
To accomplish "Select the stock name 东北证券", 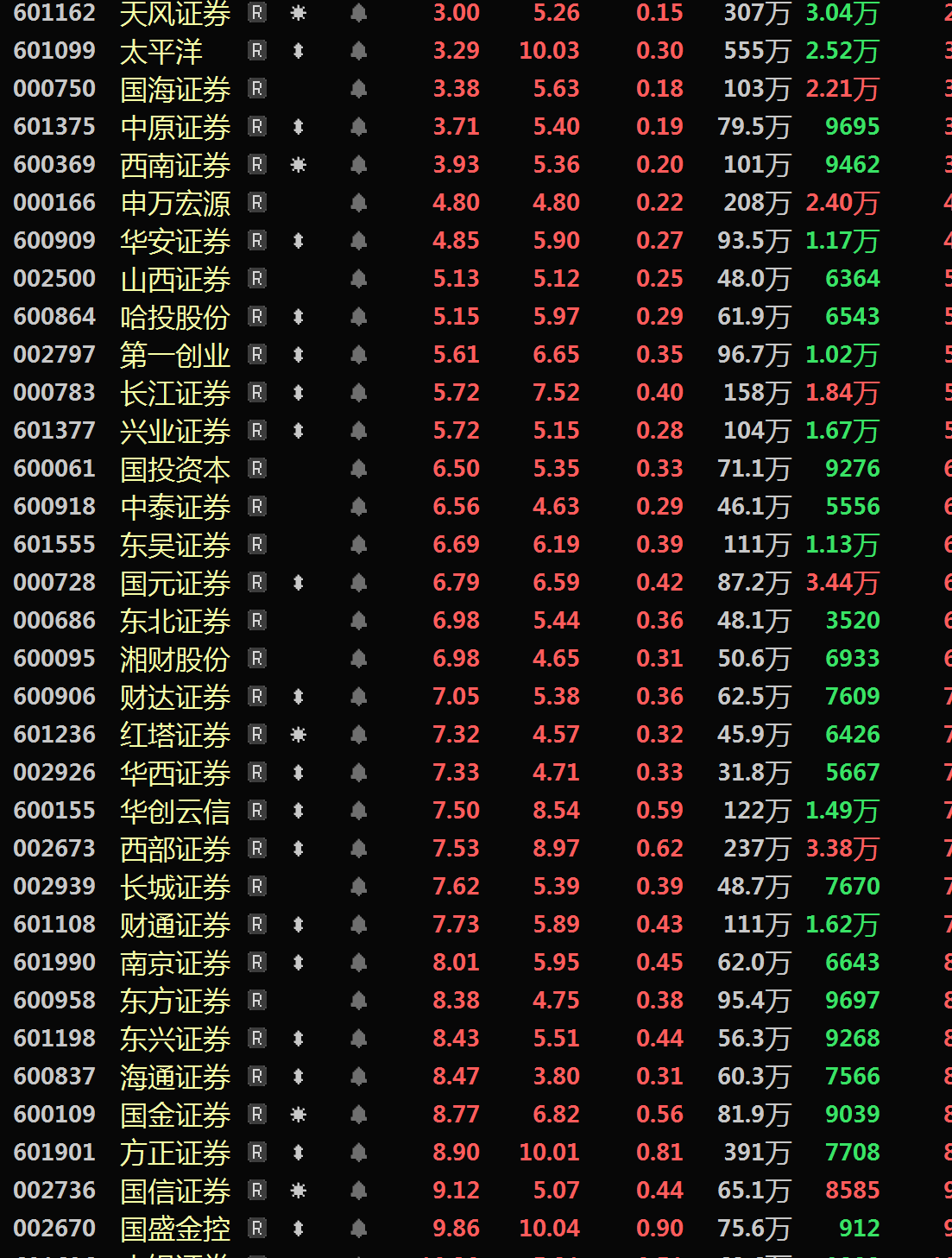I will pyautogui.click(x=175, y=622).
